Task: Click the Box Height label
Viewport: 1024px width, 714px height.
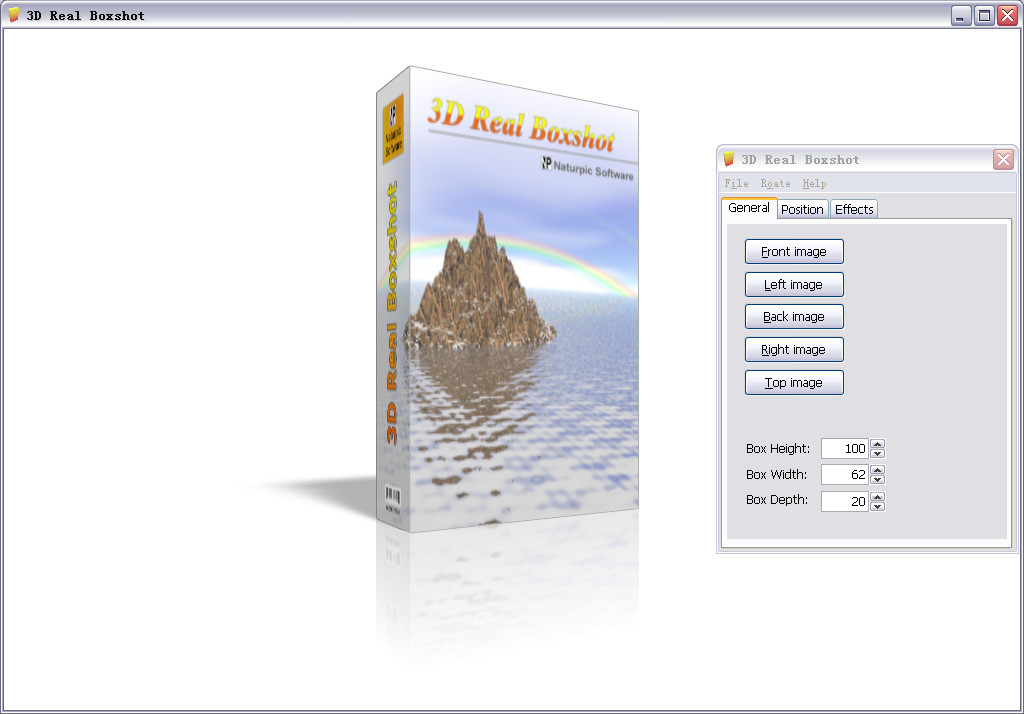Action: (778, 449)
